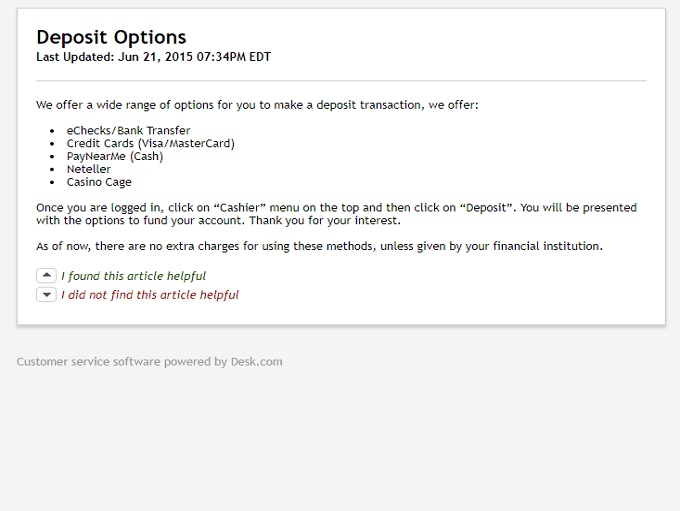Click the "no extra charges" paragraph
This screenshot has width=680, height=511.
(x=319, y=246)
